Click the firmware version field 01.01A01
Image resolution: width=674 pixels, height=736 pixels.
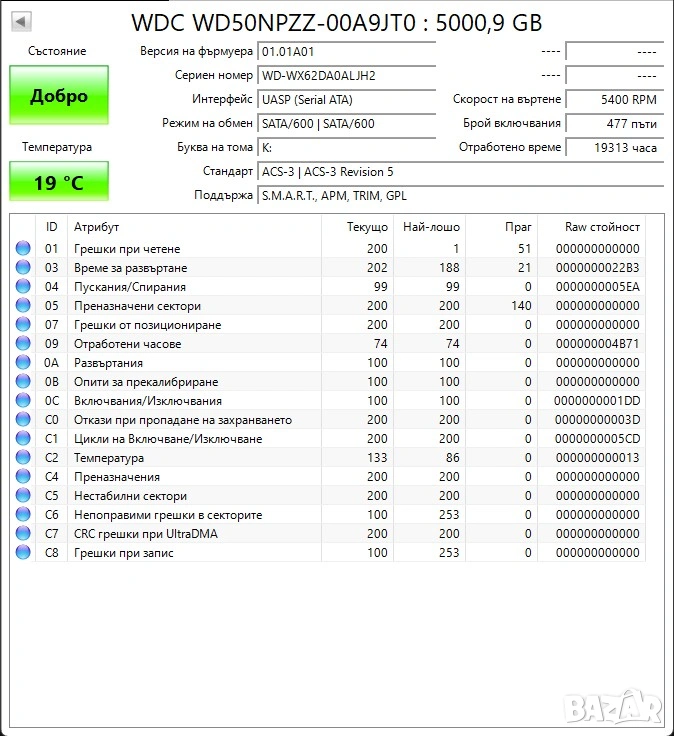click(346, 51)
